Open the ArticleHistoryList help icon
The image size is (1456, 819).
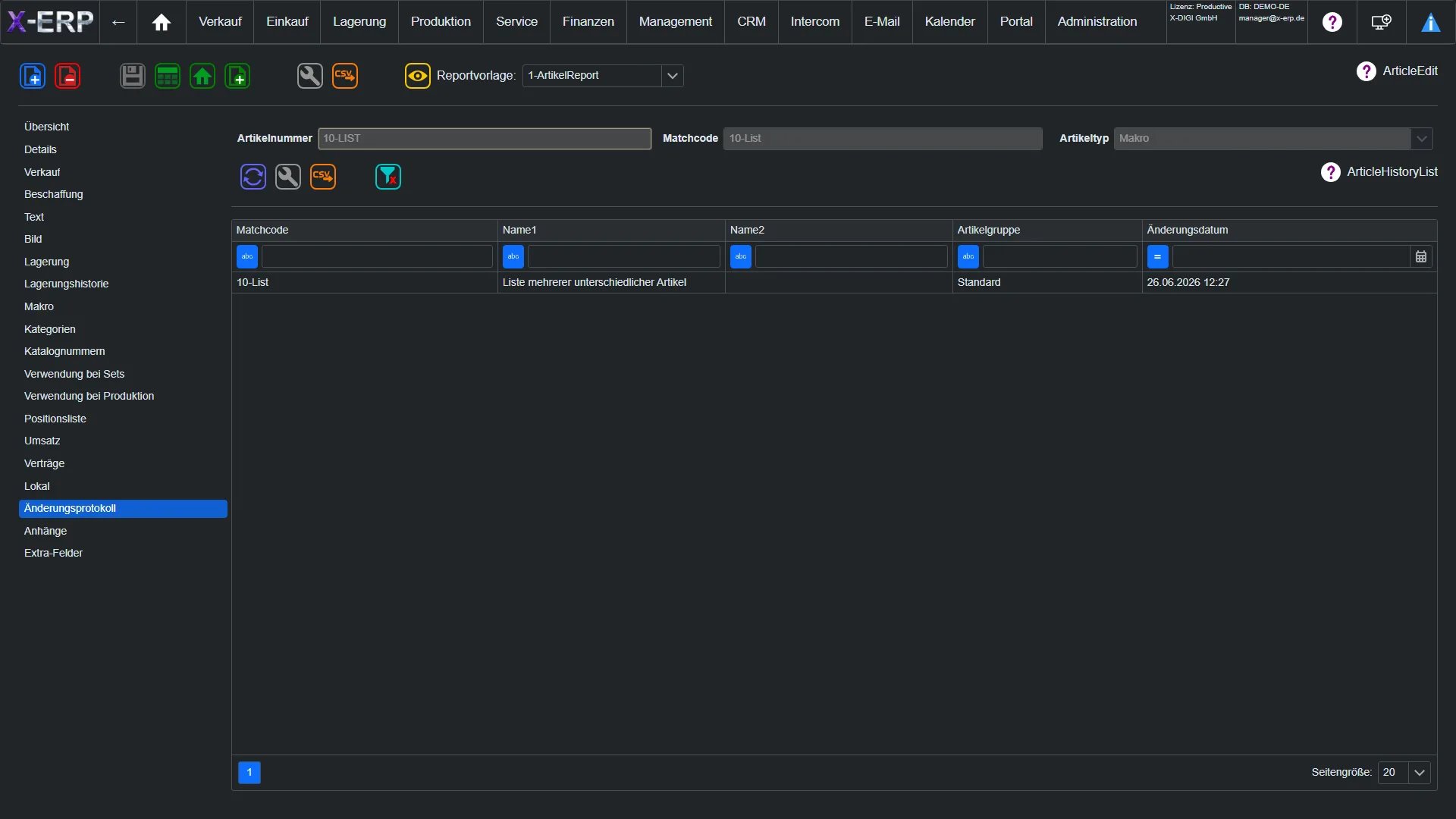tap(1331, 172)
